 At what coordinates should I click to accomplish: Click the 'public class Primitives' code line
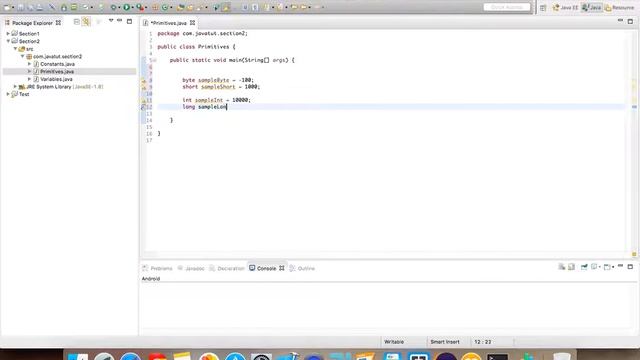tap(196, 47)
